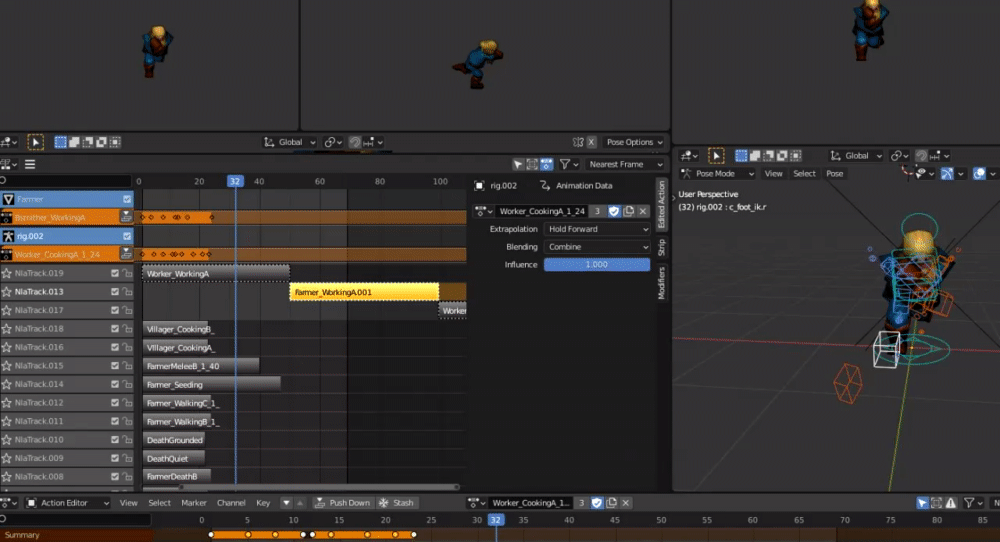
Task: Open the Pose Mode dropdown
Action: (x=718, y=173)
